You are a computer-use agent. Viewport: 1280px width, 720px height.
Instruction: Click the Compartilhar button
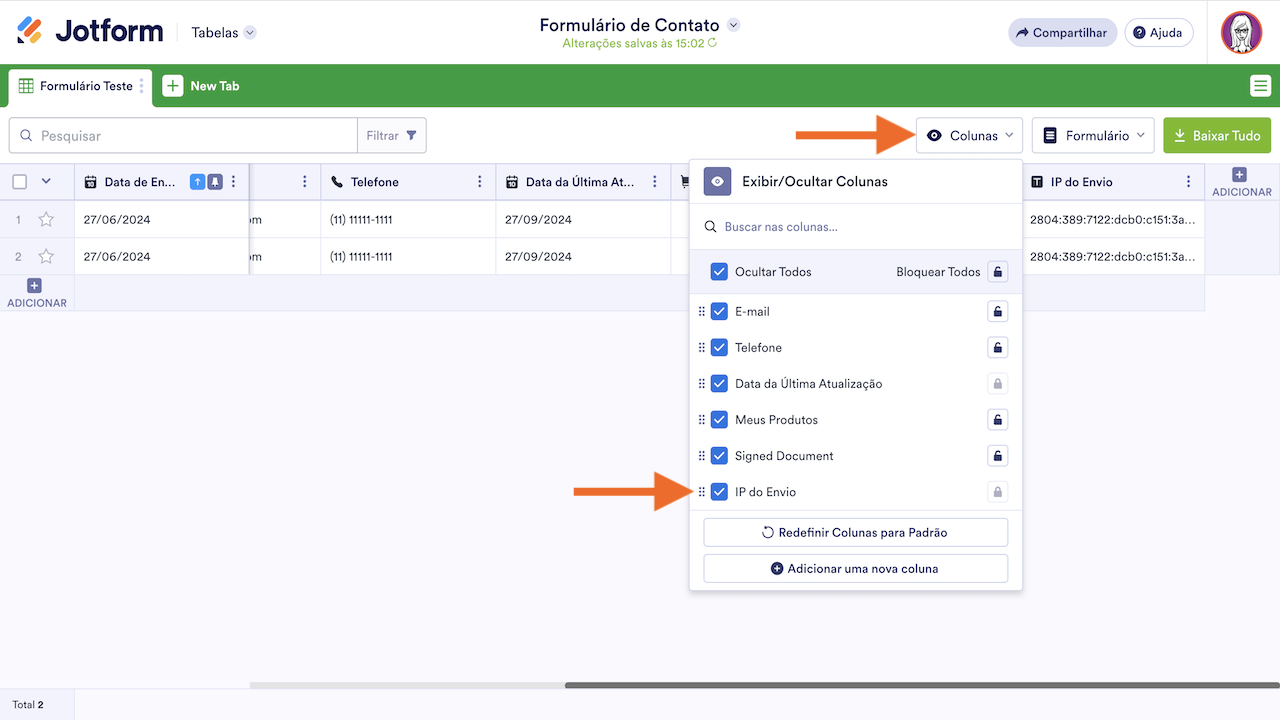pyautogui.click(x=1061, y=33)
